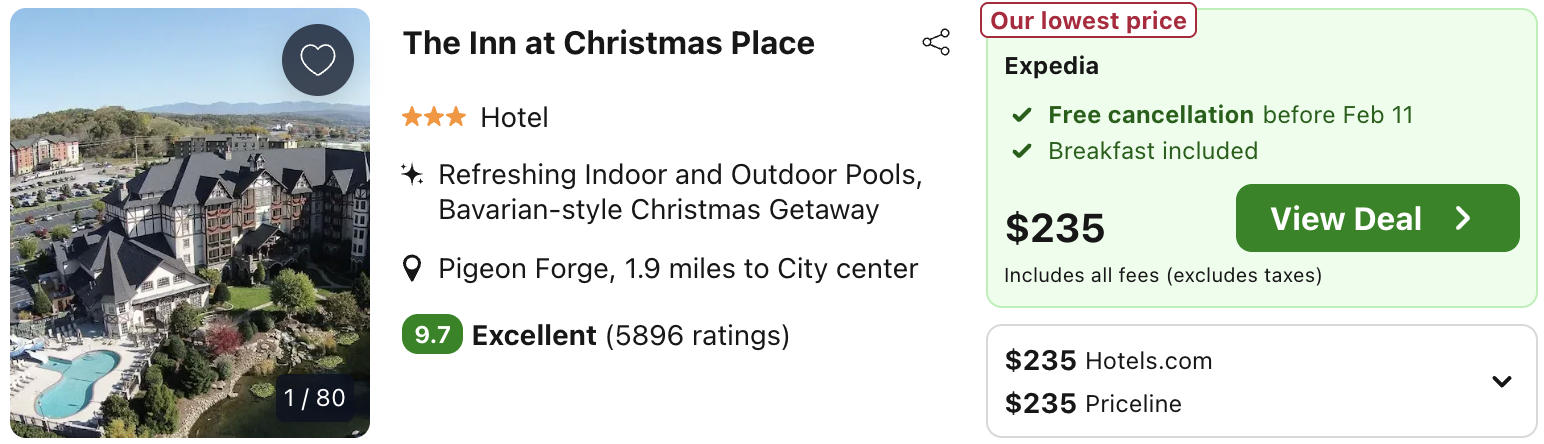Click the sparkle icon beside pool highlights
Screen dimensions: 1544x444
tap(411, 175)
